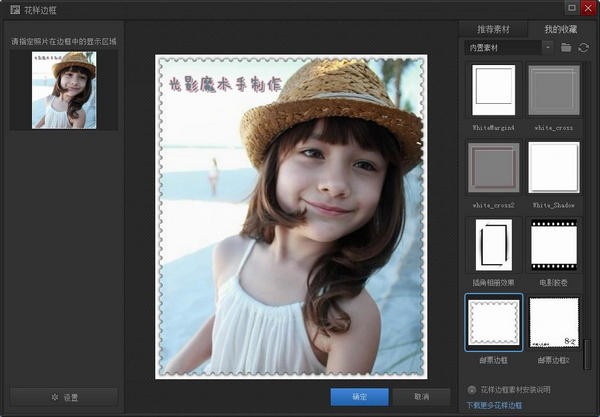Click the refresh materials icon
This screenshot has width=600, height=417.
point(583,47)
